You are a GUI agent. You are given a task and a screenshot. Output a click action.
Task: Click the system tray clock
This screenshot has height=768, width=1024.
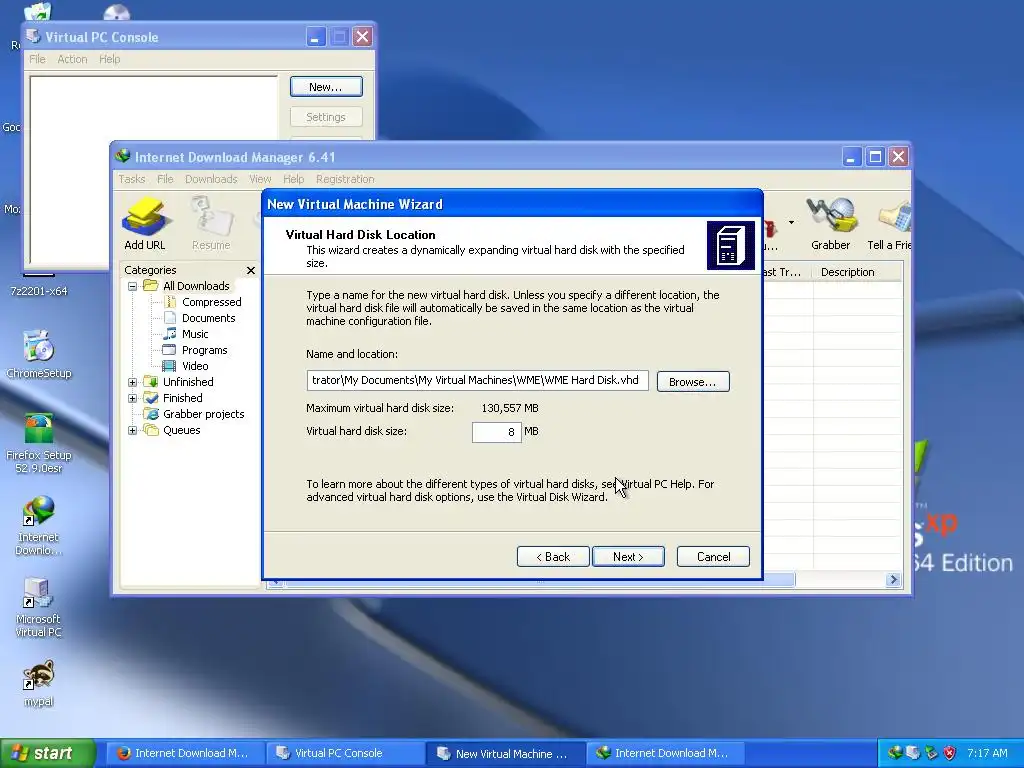pyautogui.click(x=987, y=753)
